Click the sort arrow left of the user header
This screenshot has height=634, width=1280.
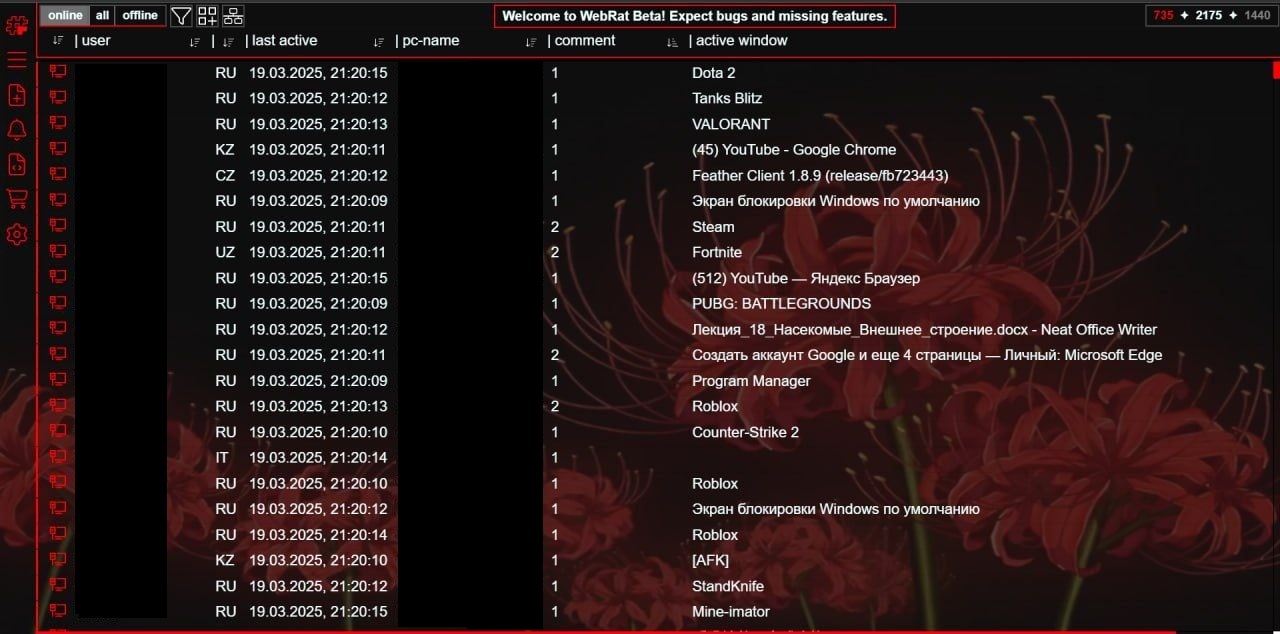coord(57,41)
